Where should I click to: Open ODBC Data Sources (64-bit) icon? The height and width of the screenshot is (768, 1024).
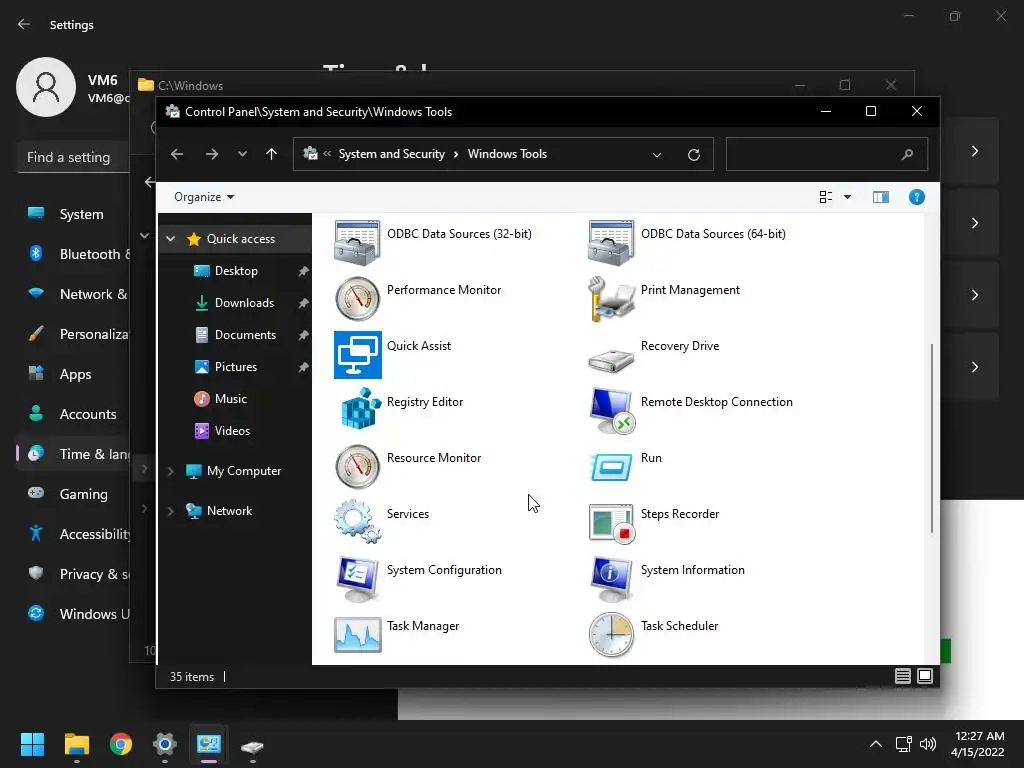point(611,243)
